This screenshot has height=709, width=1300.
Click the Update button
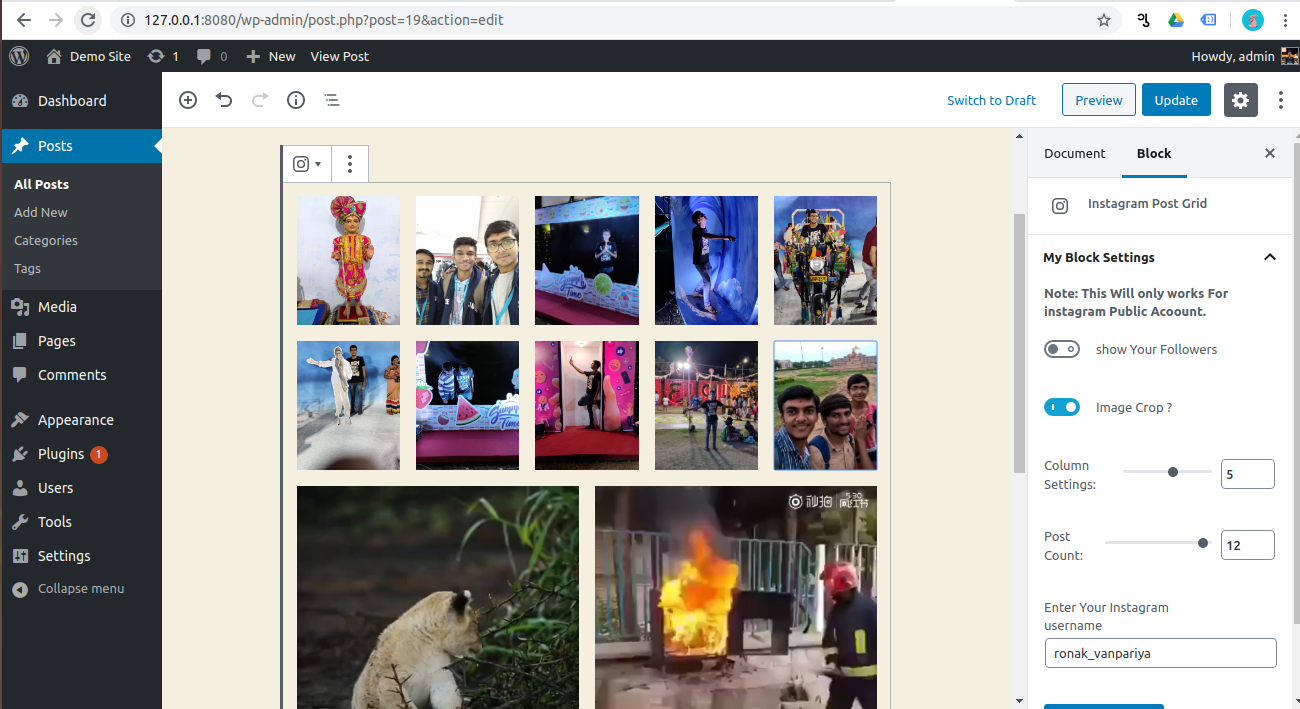pyautogui.click(x=1176, y=100)
